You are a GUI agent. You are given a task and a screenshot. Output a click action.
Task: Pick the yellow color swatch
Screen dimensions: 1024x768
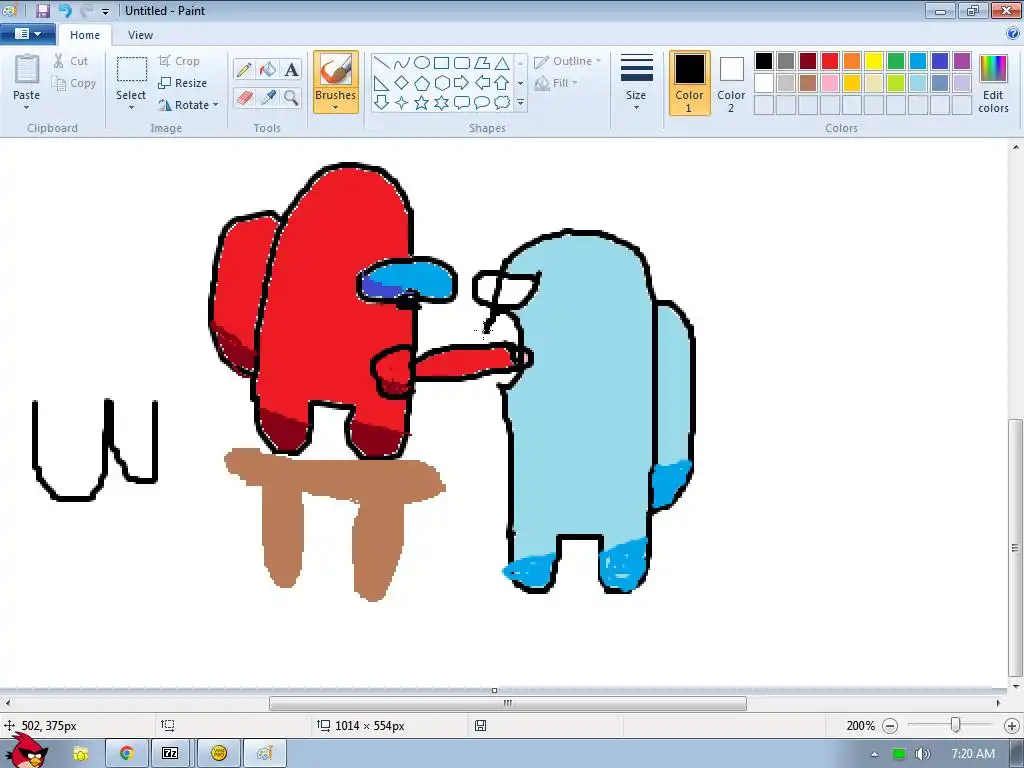(x=874, y=61)
